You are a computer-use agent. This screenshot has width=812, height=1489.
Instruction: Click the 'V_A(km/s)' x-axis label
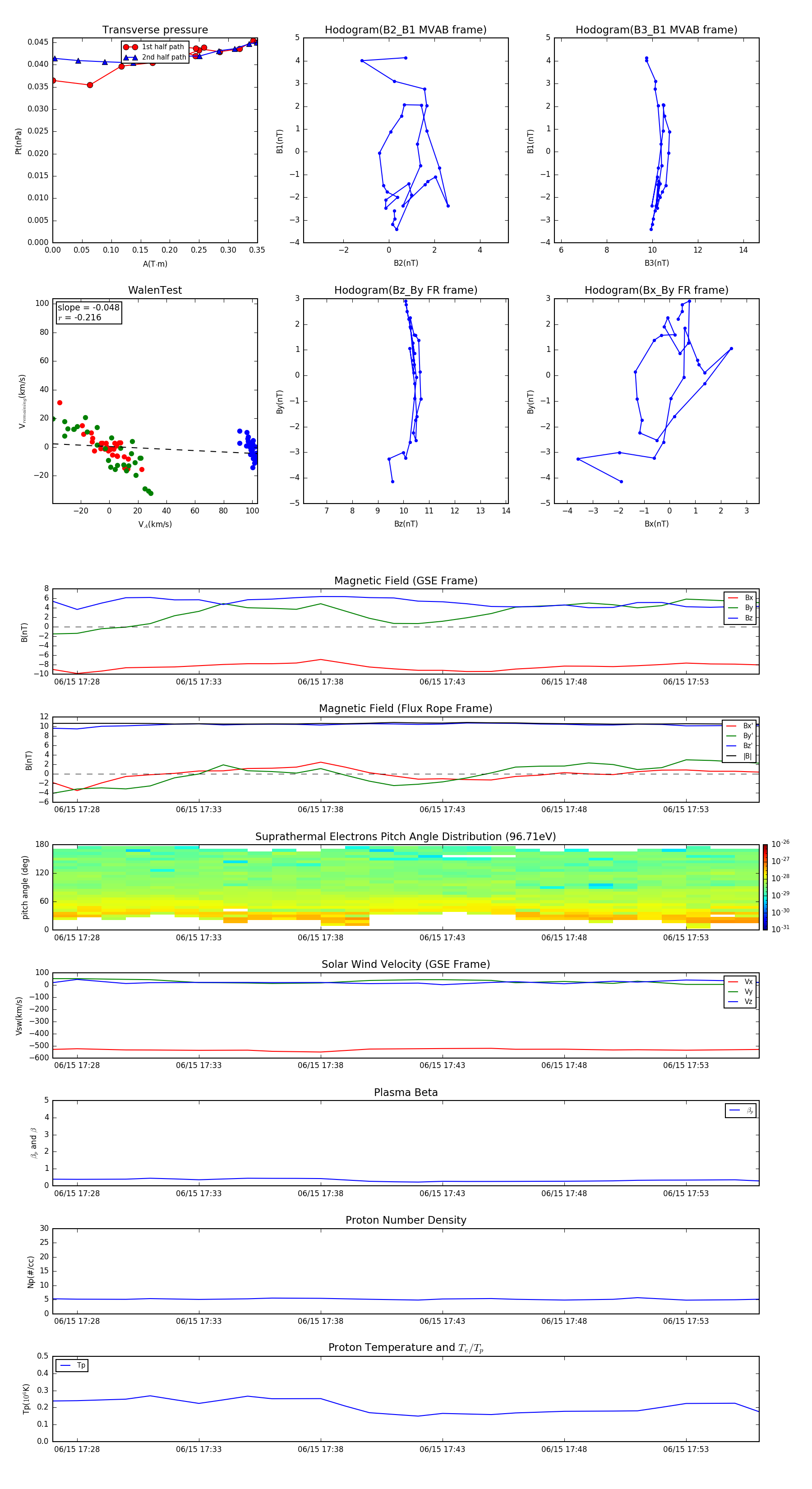pos(155,524)
